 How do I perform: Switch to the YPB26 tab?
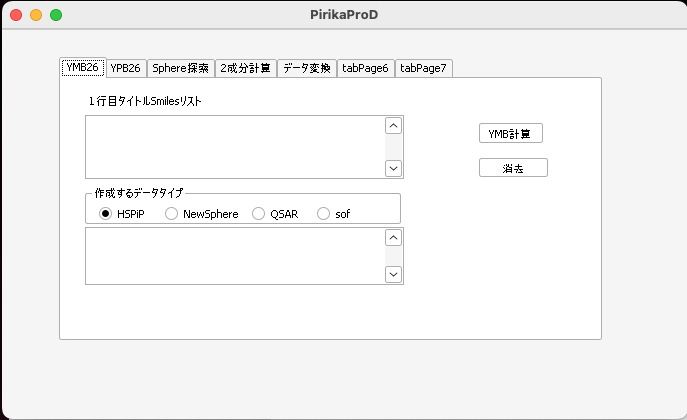125,68
